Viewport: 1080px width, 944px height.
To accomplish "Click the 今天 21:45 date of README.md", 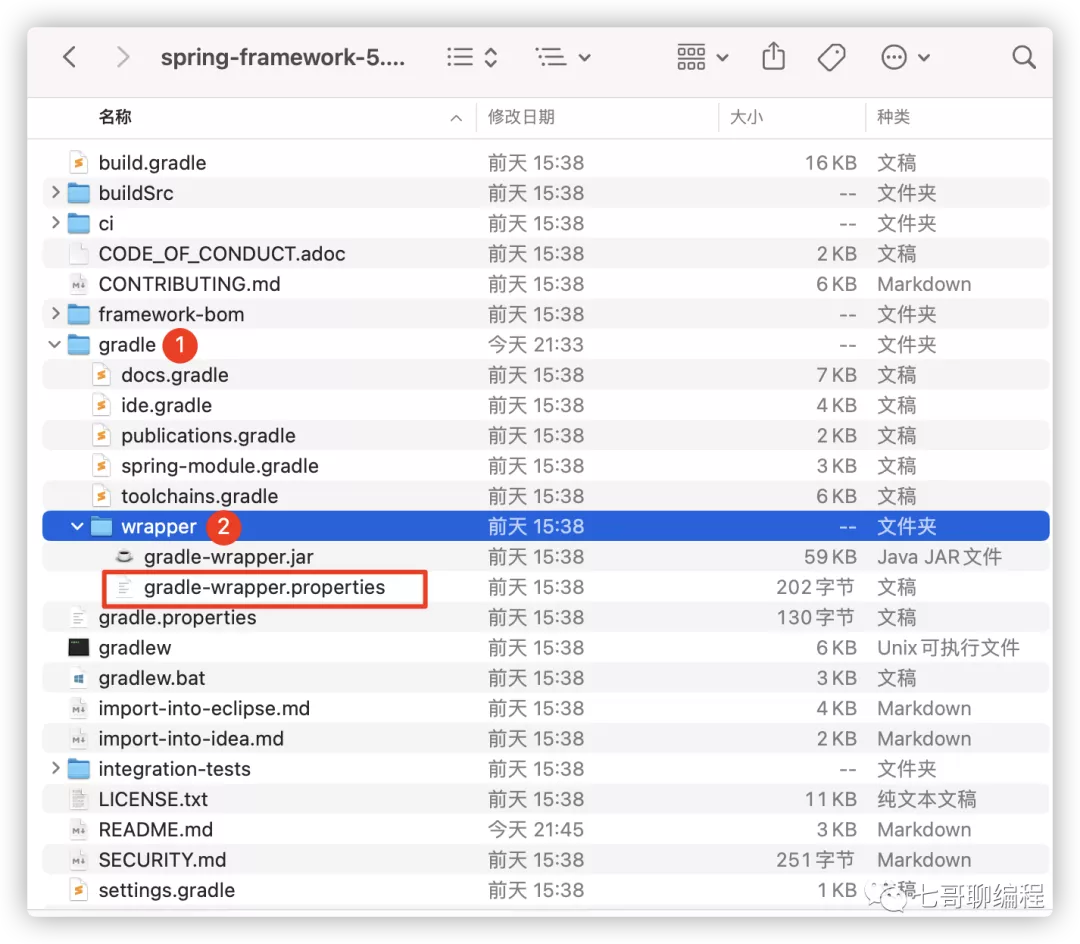I will point(535,830).
